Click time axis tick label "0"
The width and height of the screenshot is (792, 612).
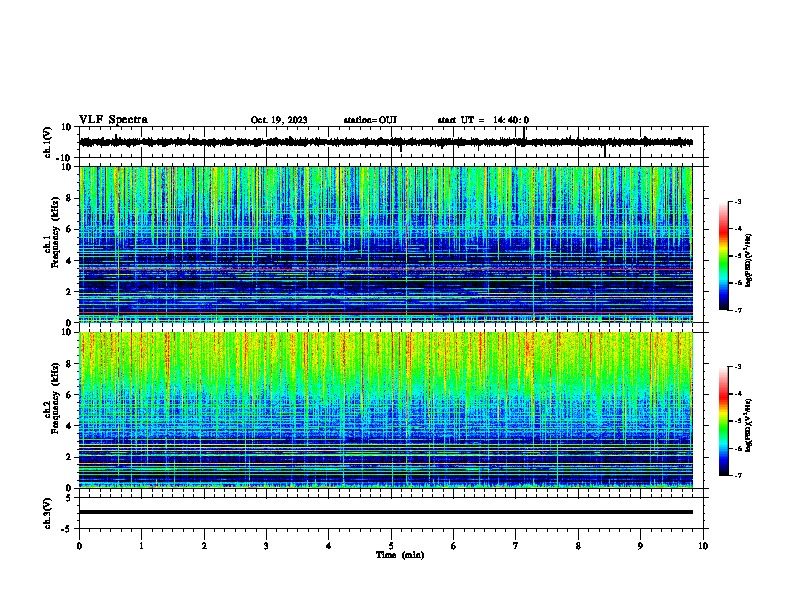click(x=79, y=545)
